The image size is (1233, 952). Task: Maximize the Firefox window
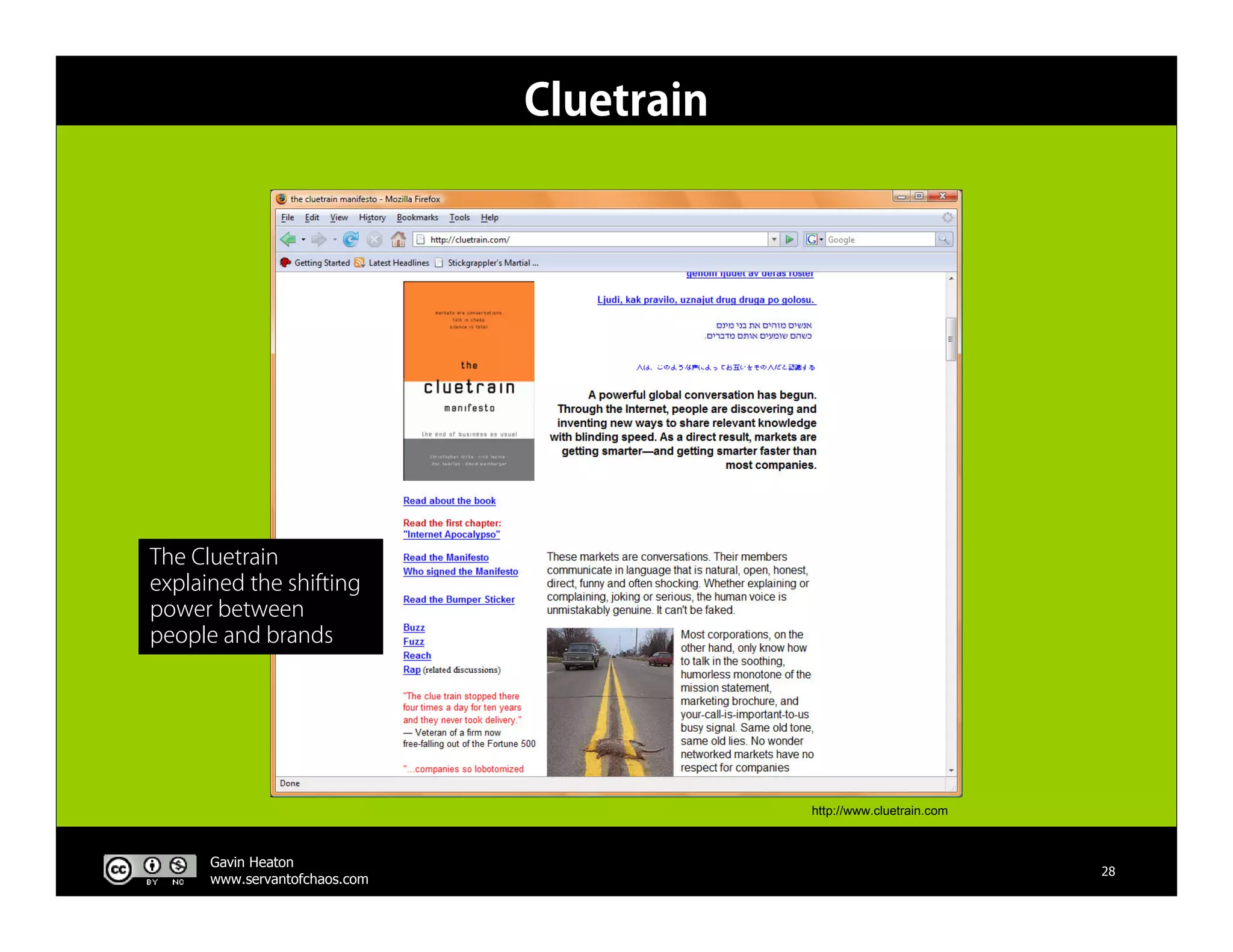point(919,196)
